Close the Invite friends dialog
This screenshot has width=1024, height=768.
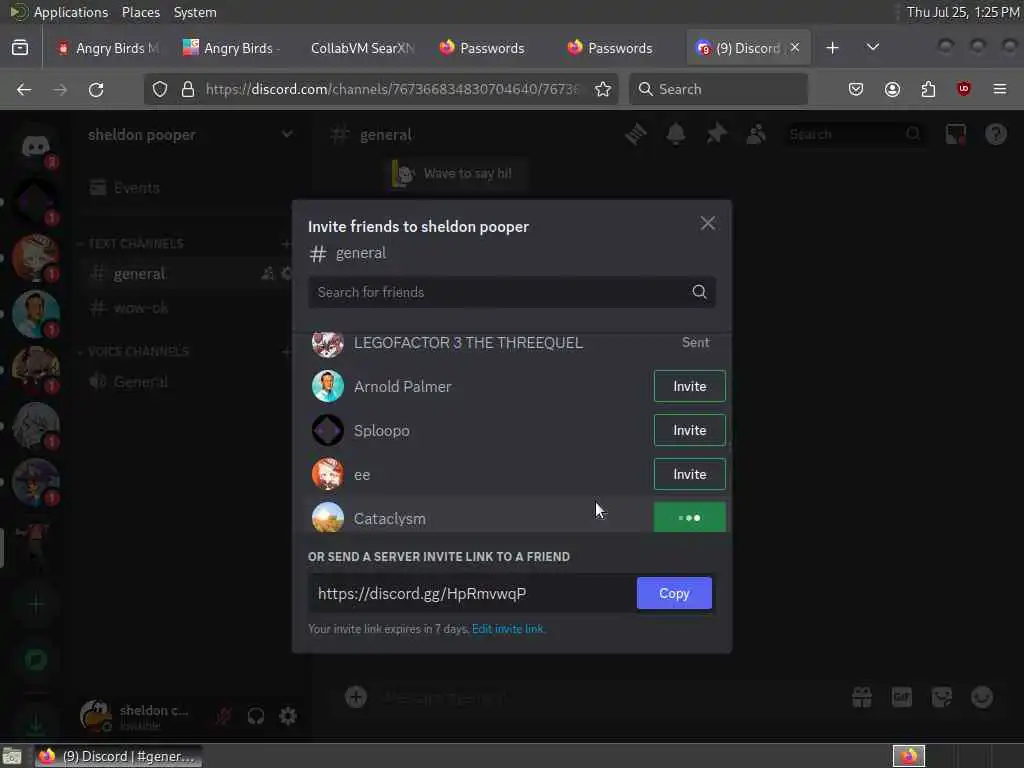(x=707, y=223)
